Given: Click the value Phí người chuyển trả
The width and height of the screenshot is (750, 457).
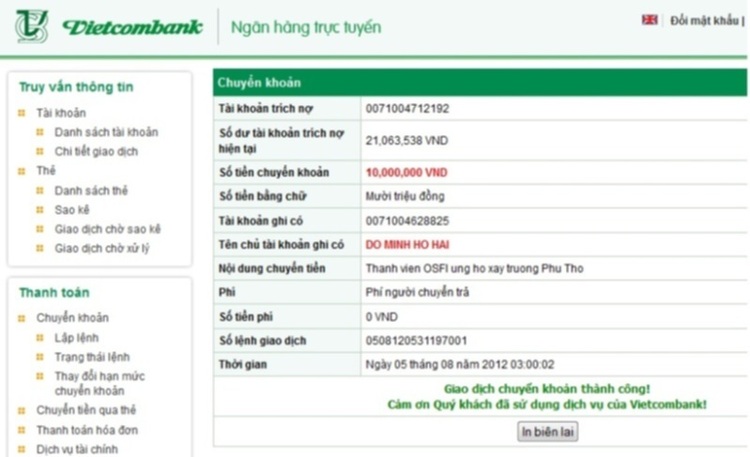Looking at the screenshot, I should (417, 292).
